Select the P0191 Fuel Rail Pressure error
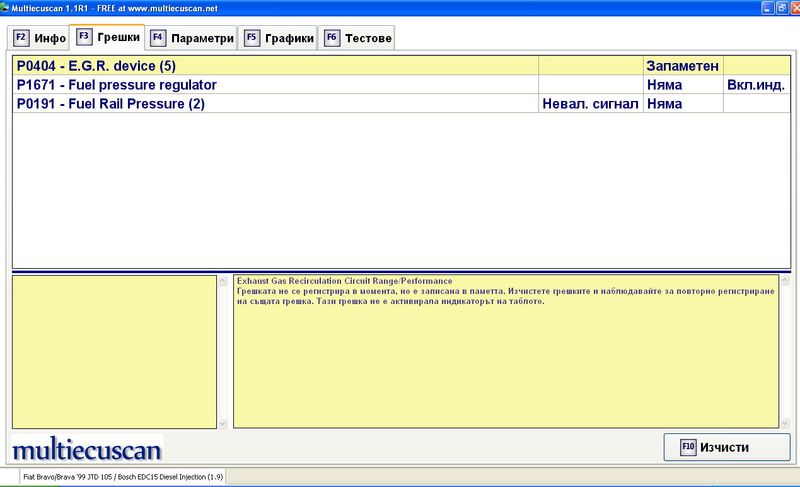Viewport: 800px width, 487px height. (x=111, y=103)
